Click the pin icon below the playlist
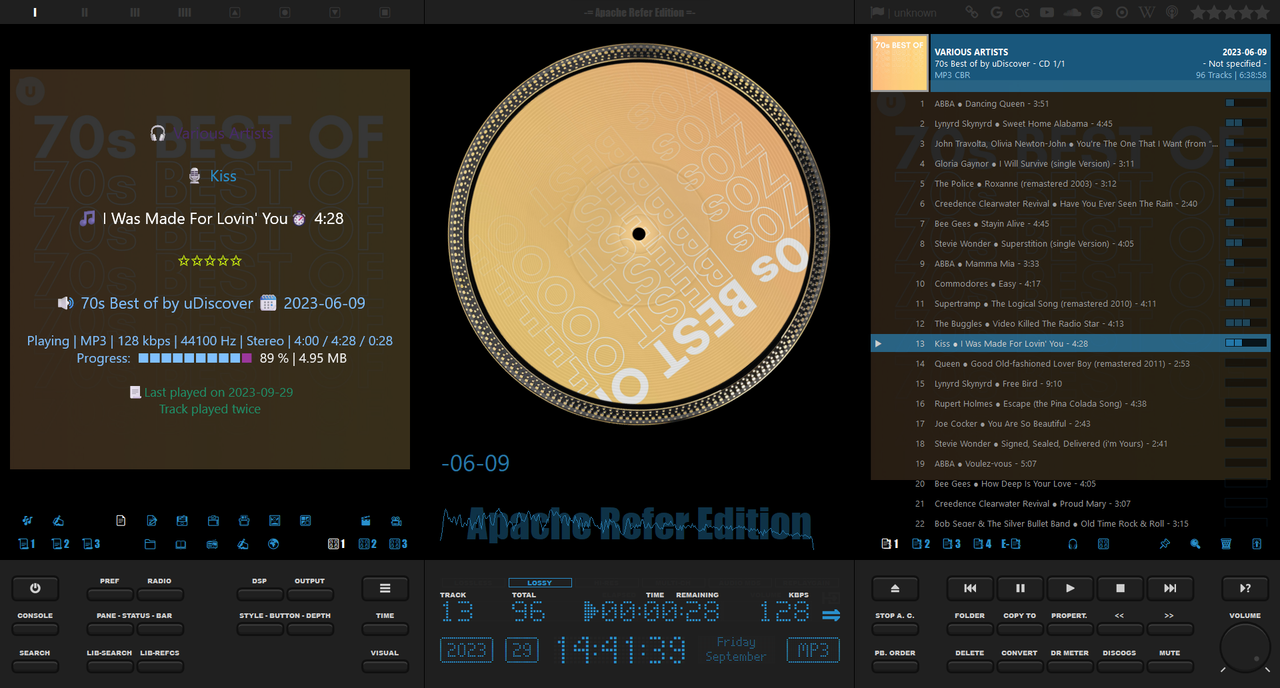1280x688 pixels. pyautogui.click(x=1165, y=544)
